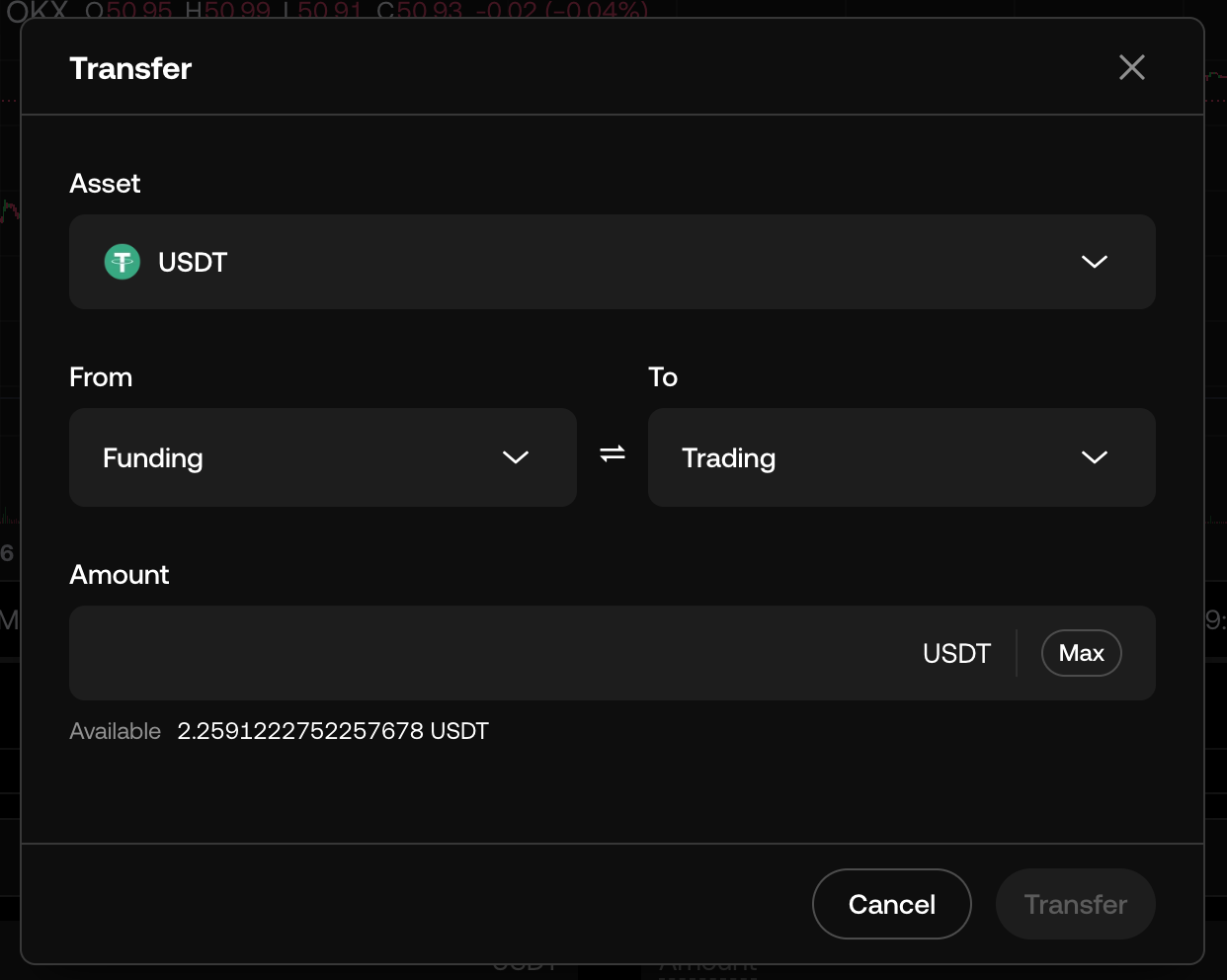Click the Asset field label
The width and height of the screenshot is (1227, 980).
coord(105,184)
